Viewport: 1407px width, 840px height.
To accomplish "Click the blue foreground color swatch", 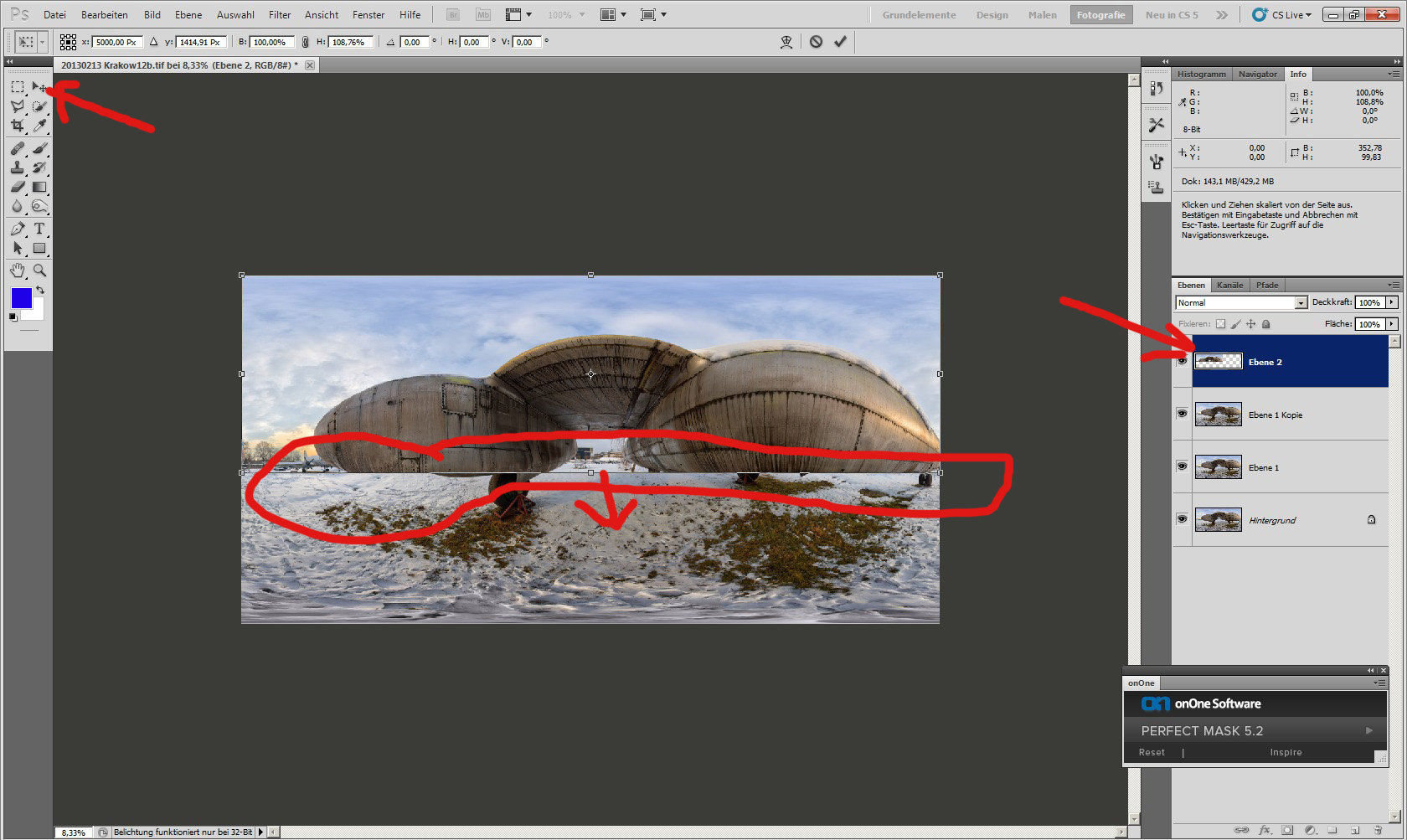I will point(21,298).
